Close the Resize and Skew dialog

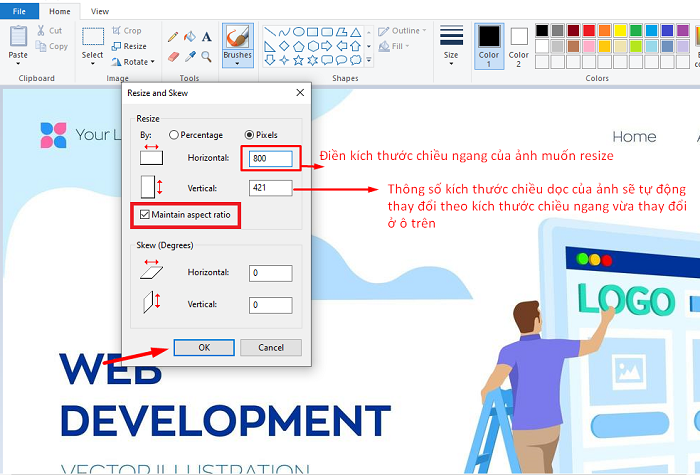(x=300, y=92)
